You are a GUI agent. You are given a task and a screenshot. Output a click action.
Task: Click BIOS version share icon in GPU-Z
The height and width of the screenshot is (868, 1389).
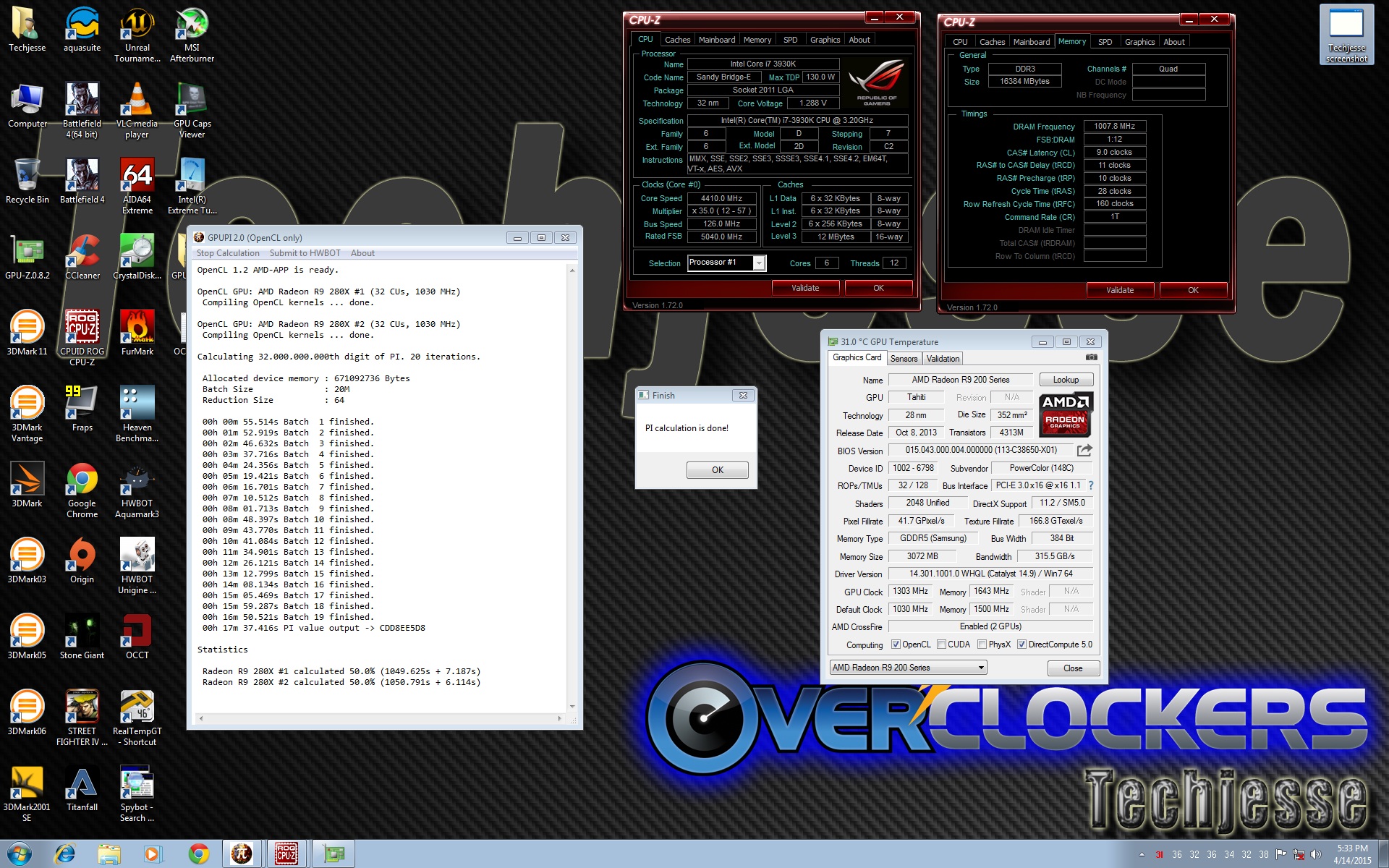click(1084, 451)
